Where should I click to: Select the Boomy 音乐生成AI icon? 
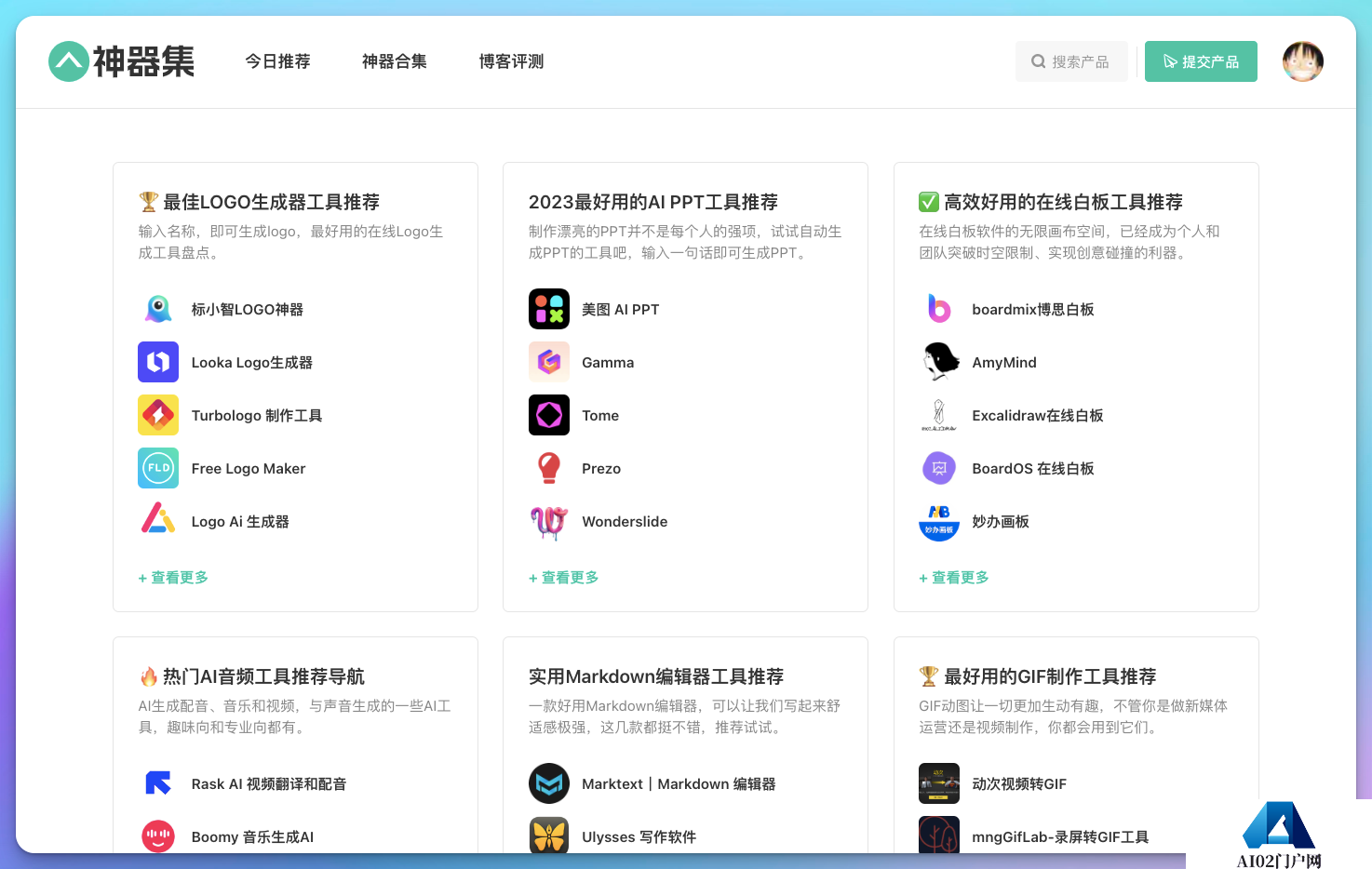pos(158,836)
